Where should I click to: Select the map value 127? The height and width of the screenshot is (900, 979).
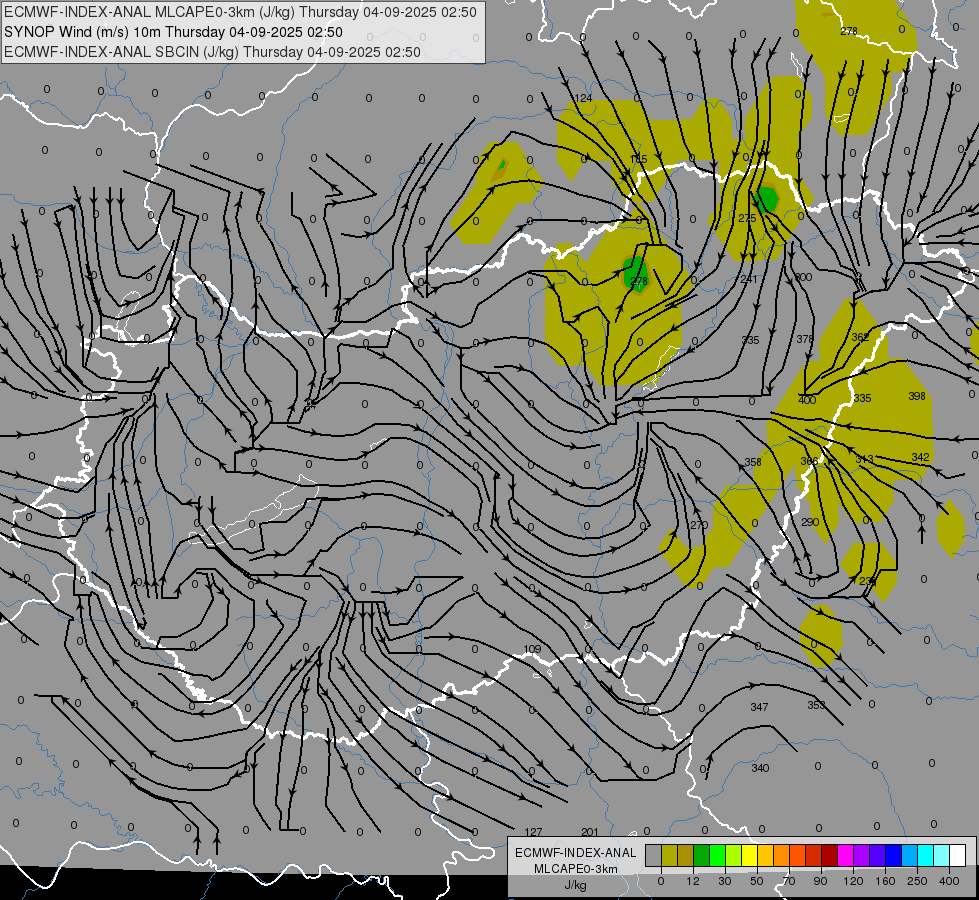pos(533,832)
